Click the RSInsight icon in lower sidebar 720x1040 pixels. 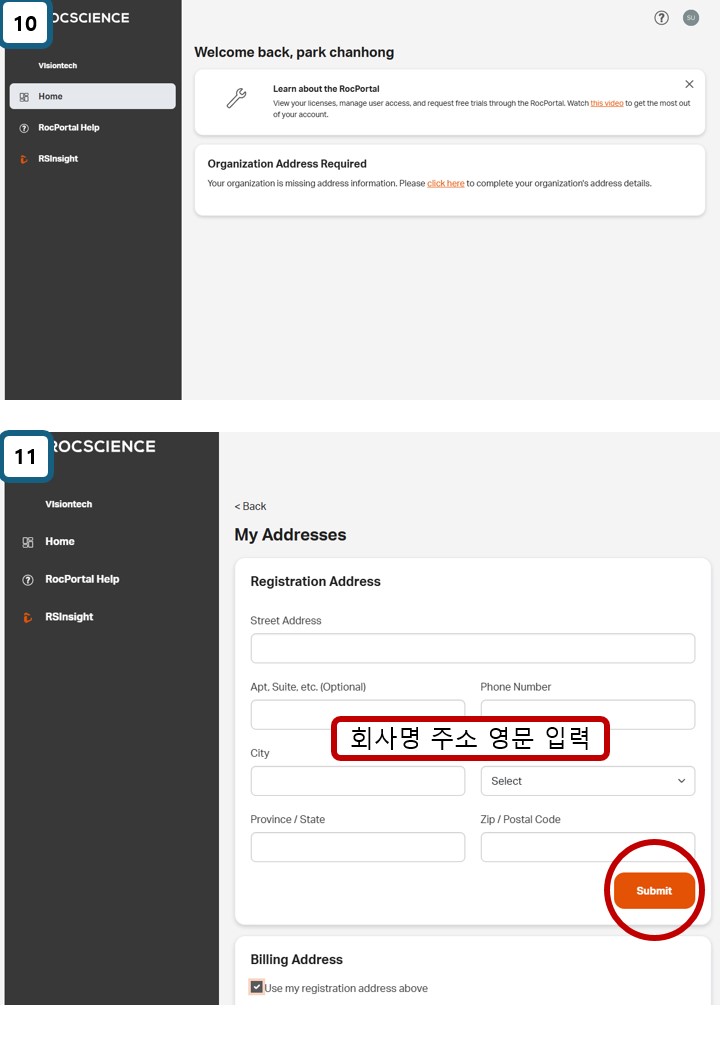coord(27,618)
